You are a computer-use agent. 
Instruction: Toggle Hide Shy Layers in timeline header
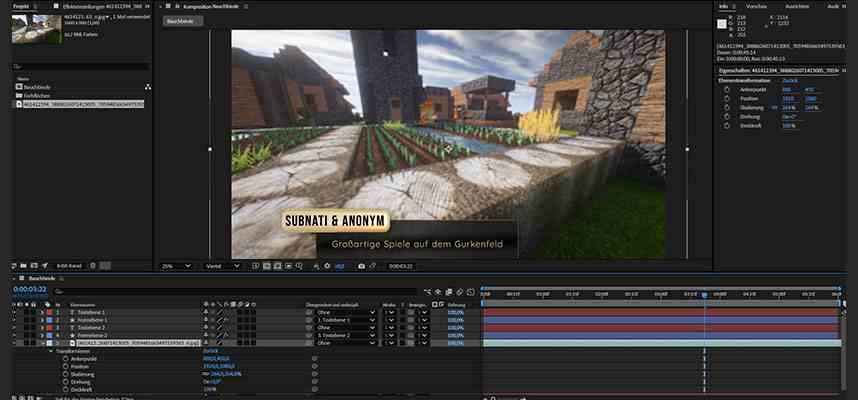click(x=438, y=292)
